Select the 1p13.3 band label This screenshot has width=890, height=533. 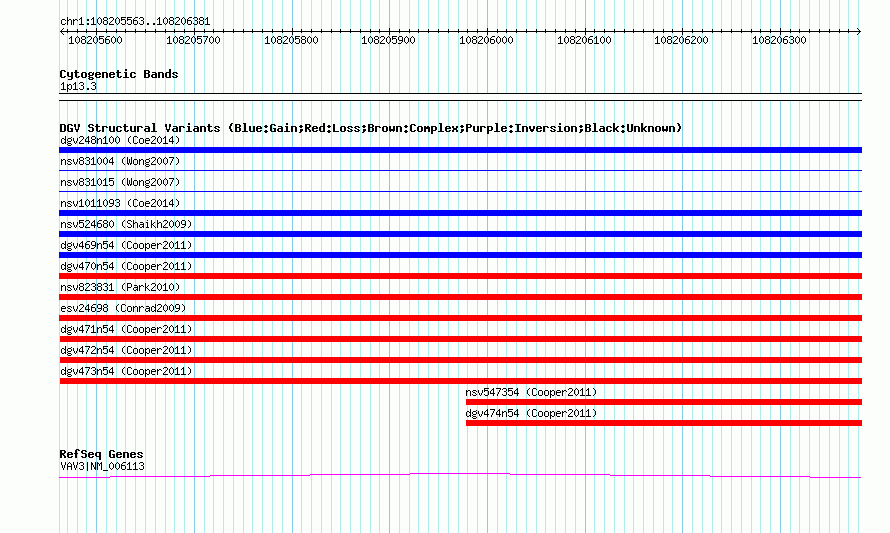(78, 87)
